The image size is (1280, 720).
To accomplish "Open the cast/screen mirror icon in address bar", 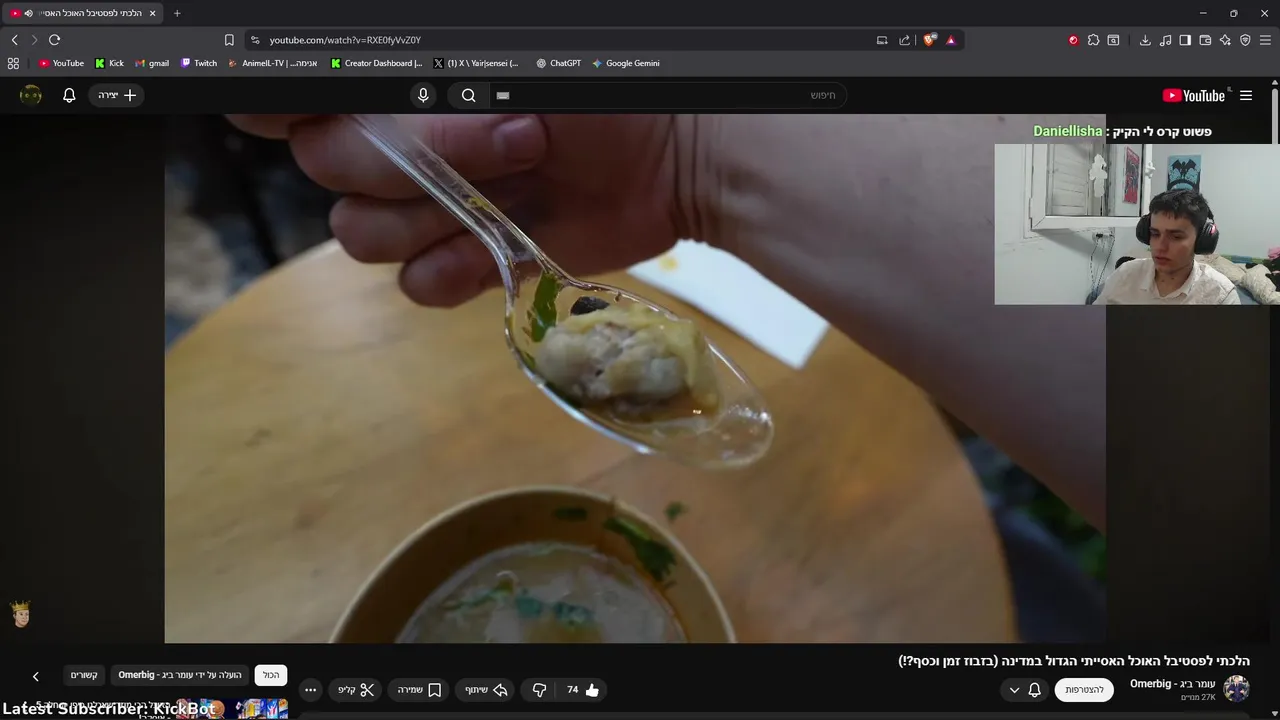I will click(x=882, y=40).
